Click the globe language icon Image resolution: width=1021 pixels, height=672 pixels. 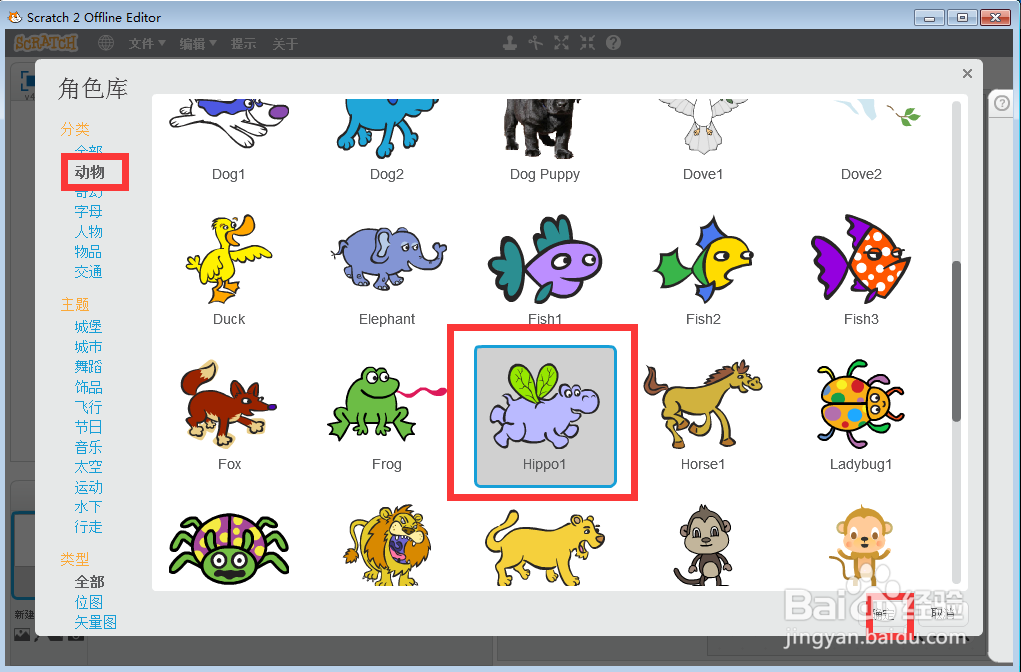[105, 43]
